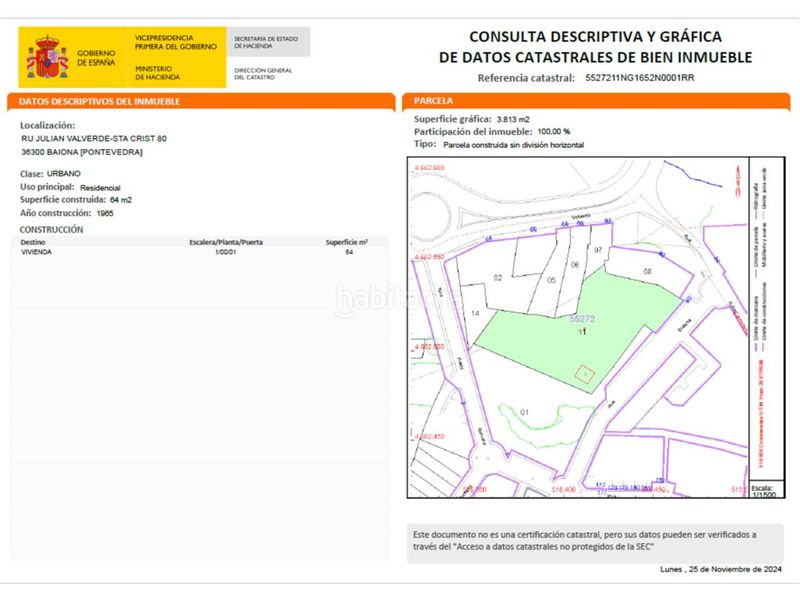Click the MINISTERIO DE HACIENDA text
Screen dimensions: 800x600
157,72
